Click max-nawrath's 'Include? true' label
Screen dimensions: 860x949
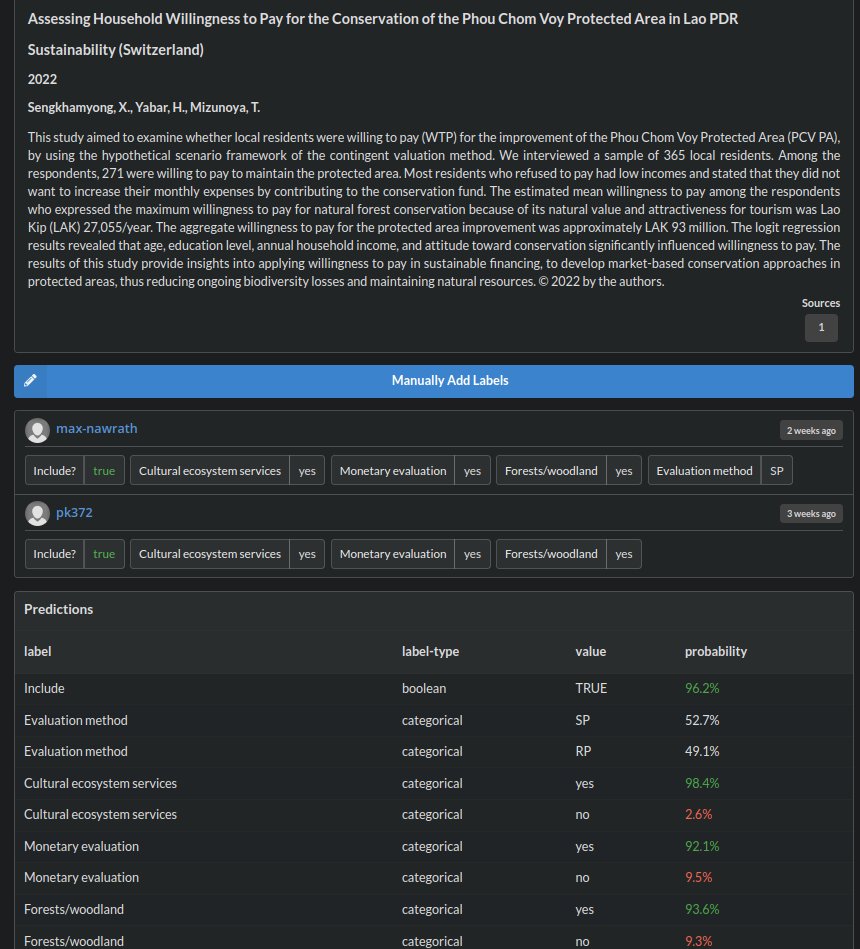(75, 470)
